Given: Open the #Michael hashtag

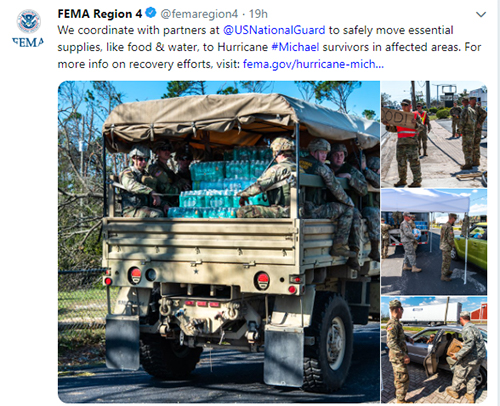Looking at the screenshot, I should 295,47.
